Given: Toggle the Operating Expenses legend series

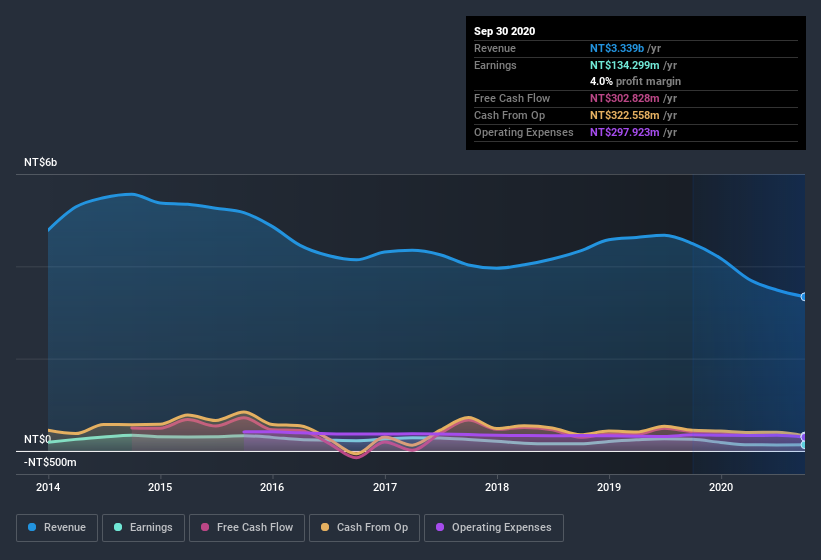Looking at the screenshot, I should [494, 528].
